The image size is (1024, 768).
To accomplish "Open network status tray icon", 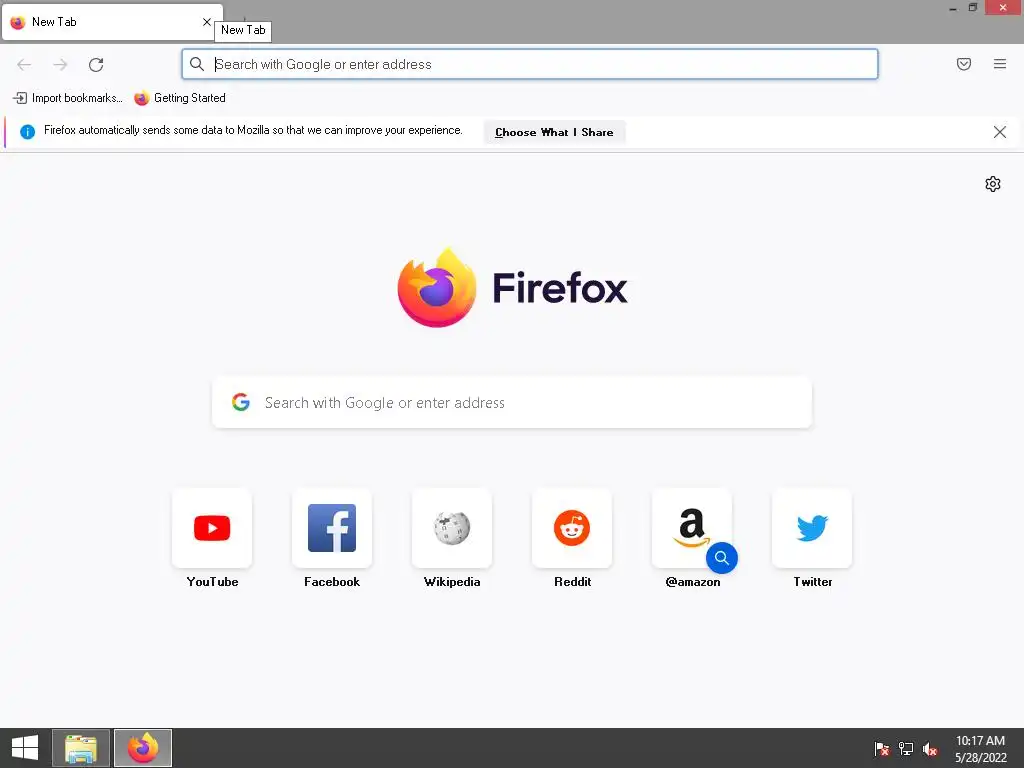I will 906,749.
